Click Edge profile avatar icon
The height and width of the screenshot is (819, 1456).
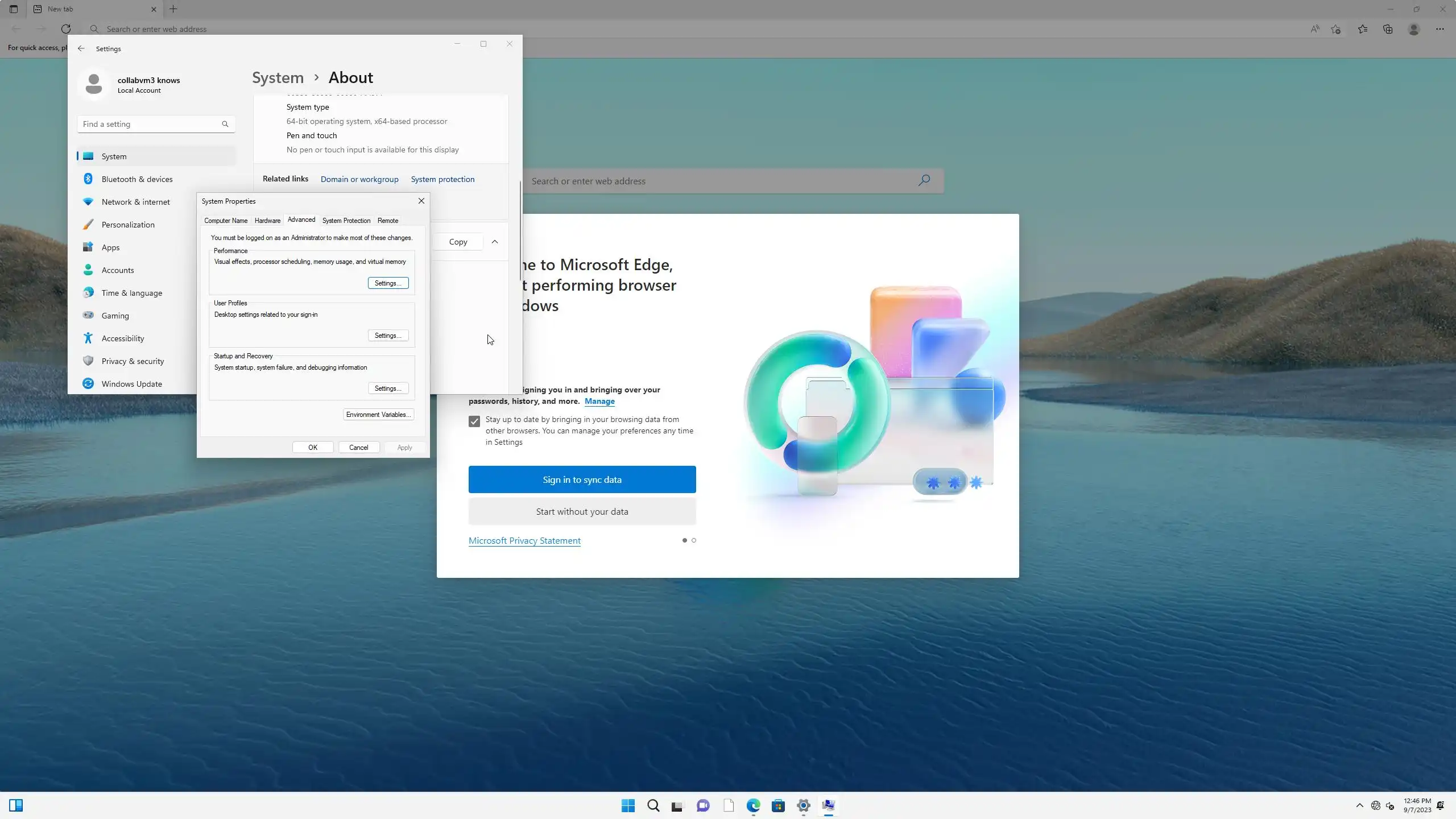[x=1414, y=29]
